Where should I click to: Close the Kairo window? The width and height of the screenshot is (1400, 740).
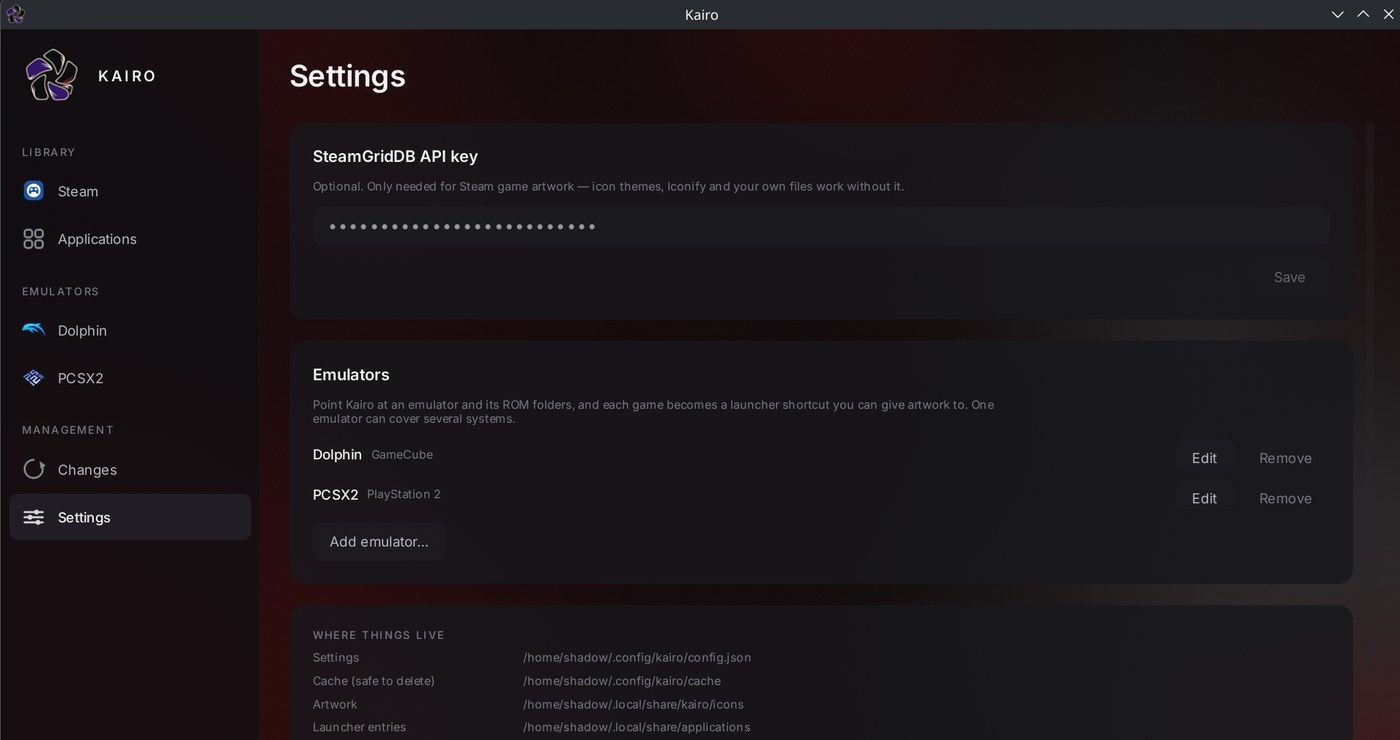[x=1386, y=14]
